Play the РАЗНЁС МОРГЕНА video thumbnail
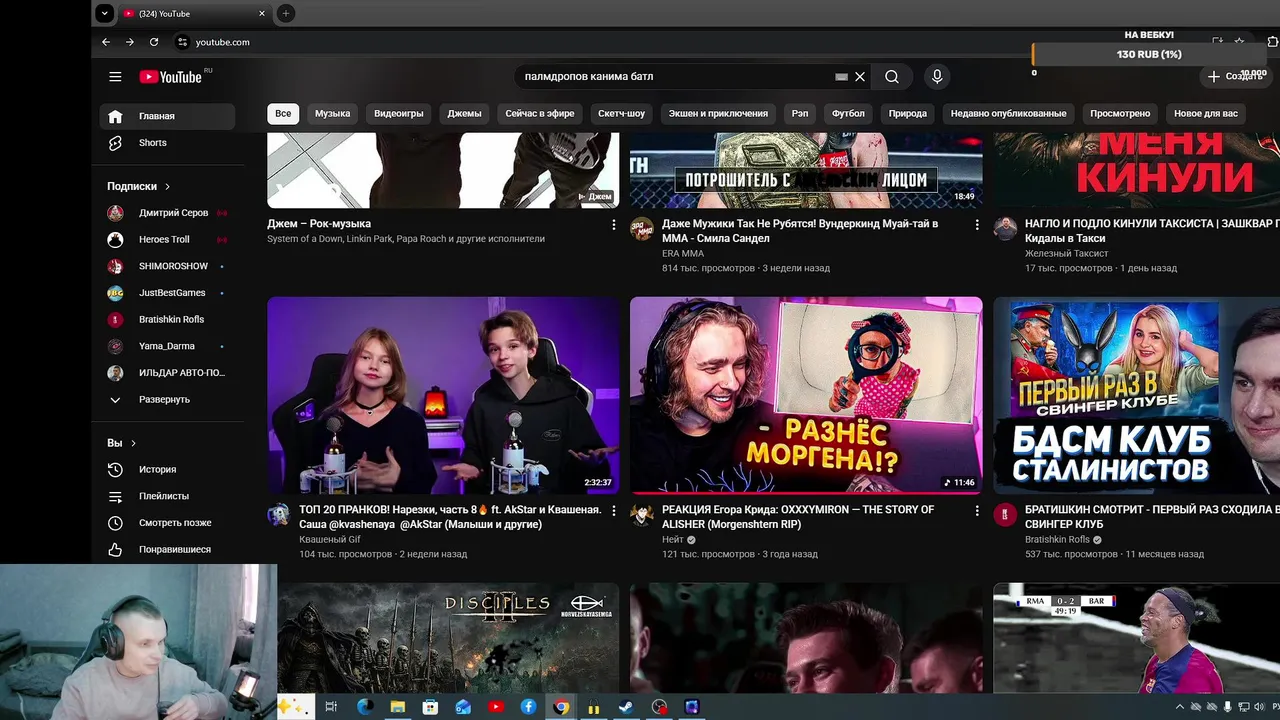This screenshot has width=1280, height=720. point(806,395)
